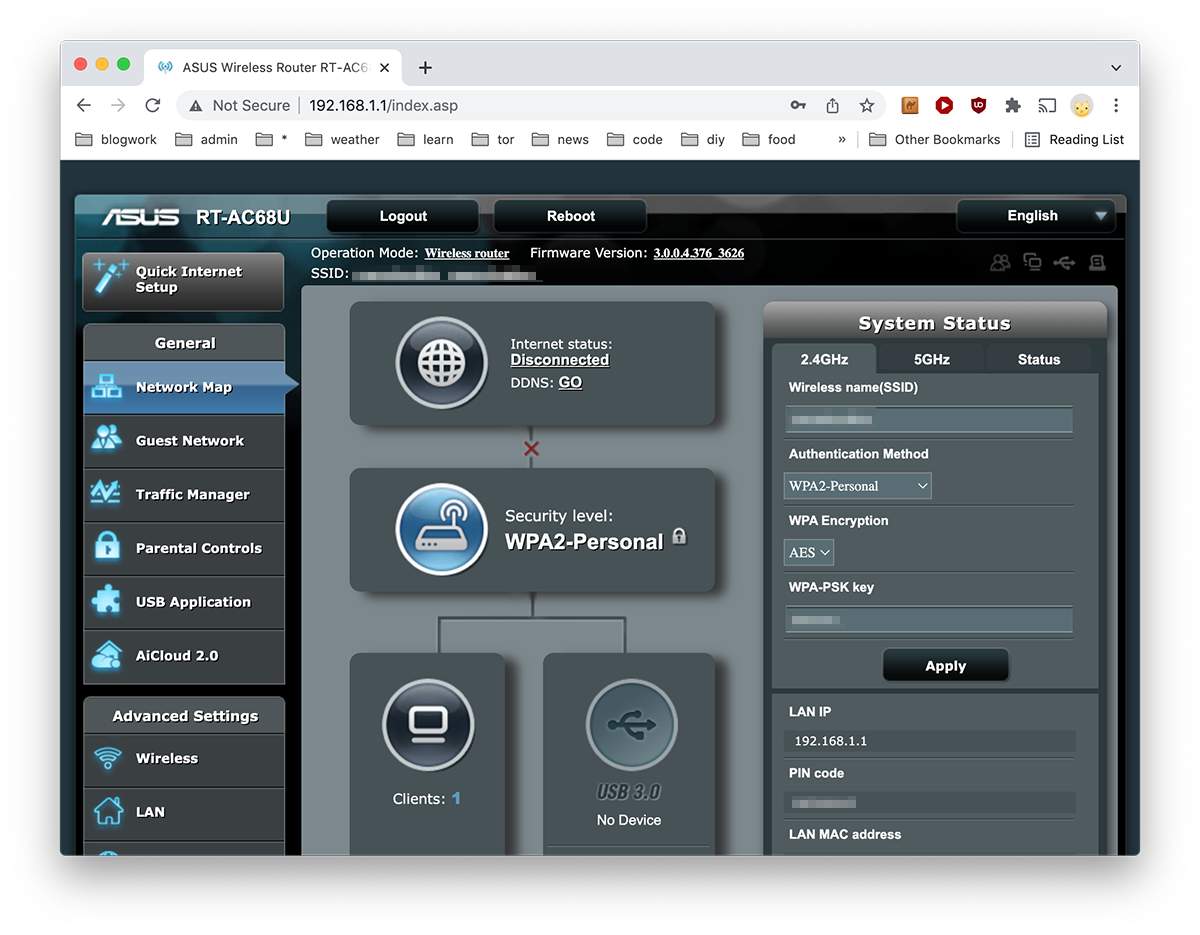Open the English language dropdown
The width and height of the screenshot is (1200, 935).
[x=1035, y=216]
